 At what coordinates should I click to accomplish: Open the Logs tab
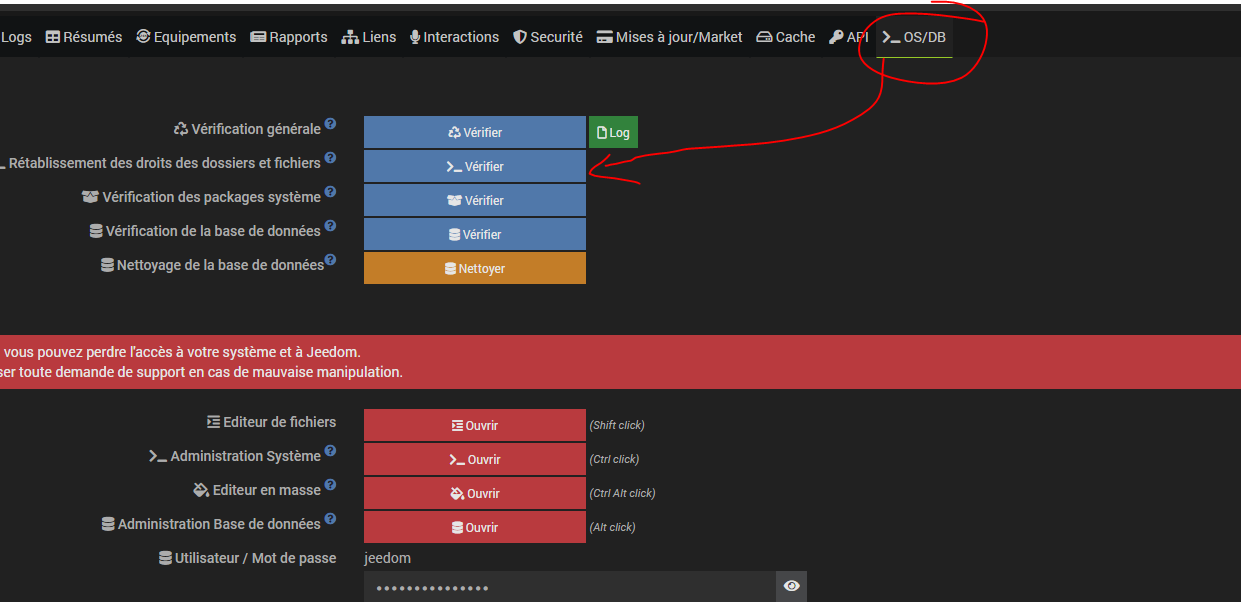point(16,37)
